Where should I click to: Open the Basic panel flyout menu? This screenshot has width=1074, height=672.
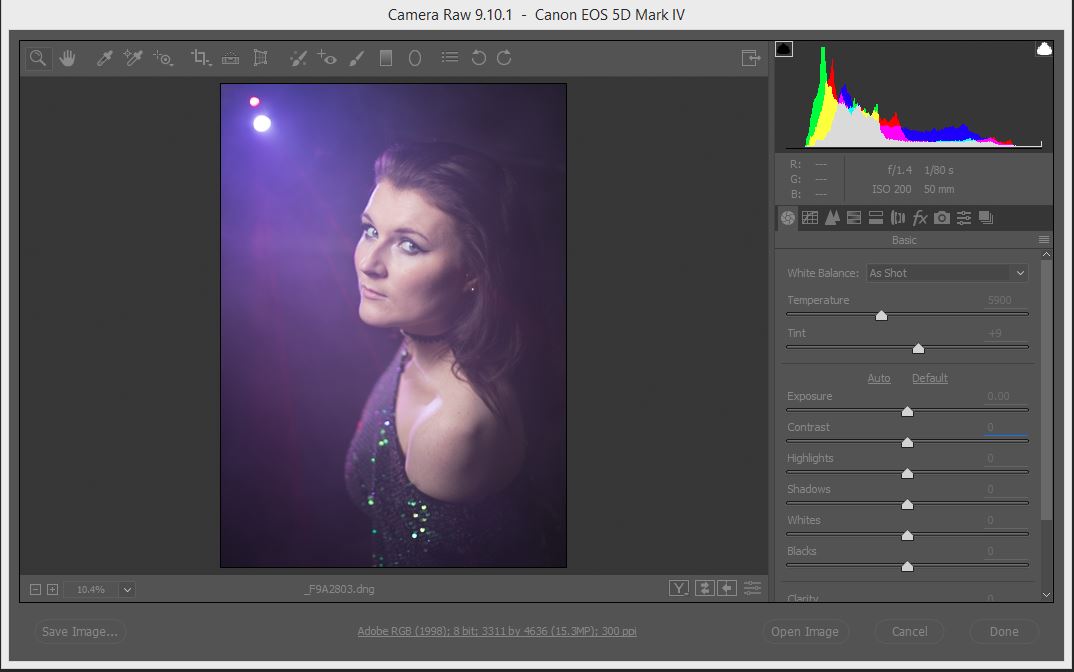pyautogui.click(x=1044, y=240)
